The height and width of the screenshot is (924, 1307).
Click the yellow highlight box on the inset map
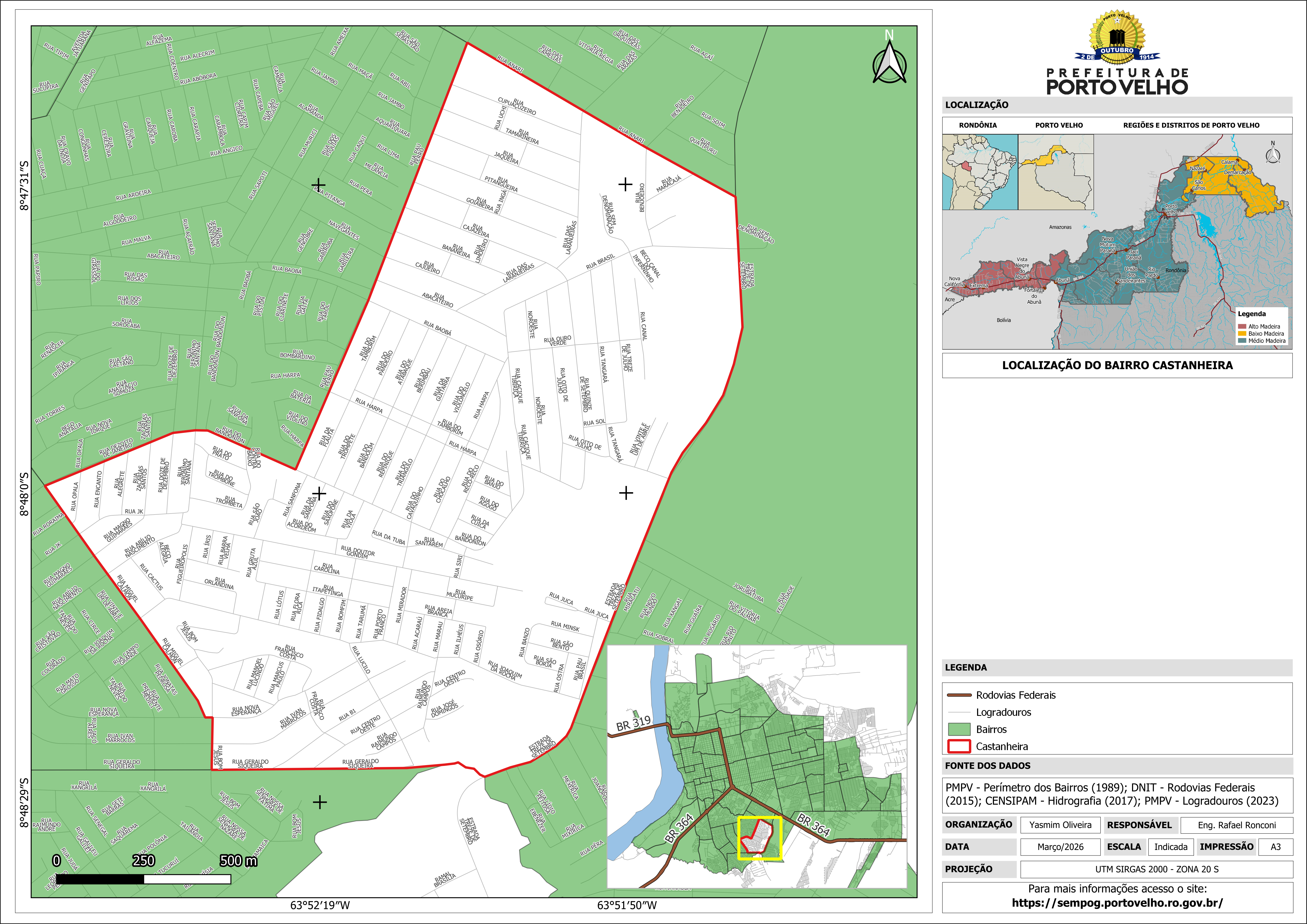(x=760, y=838)
